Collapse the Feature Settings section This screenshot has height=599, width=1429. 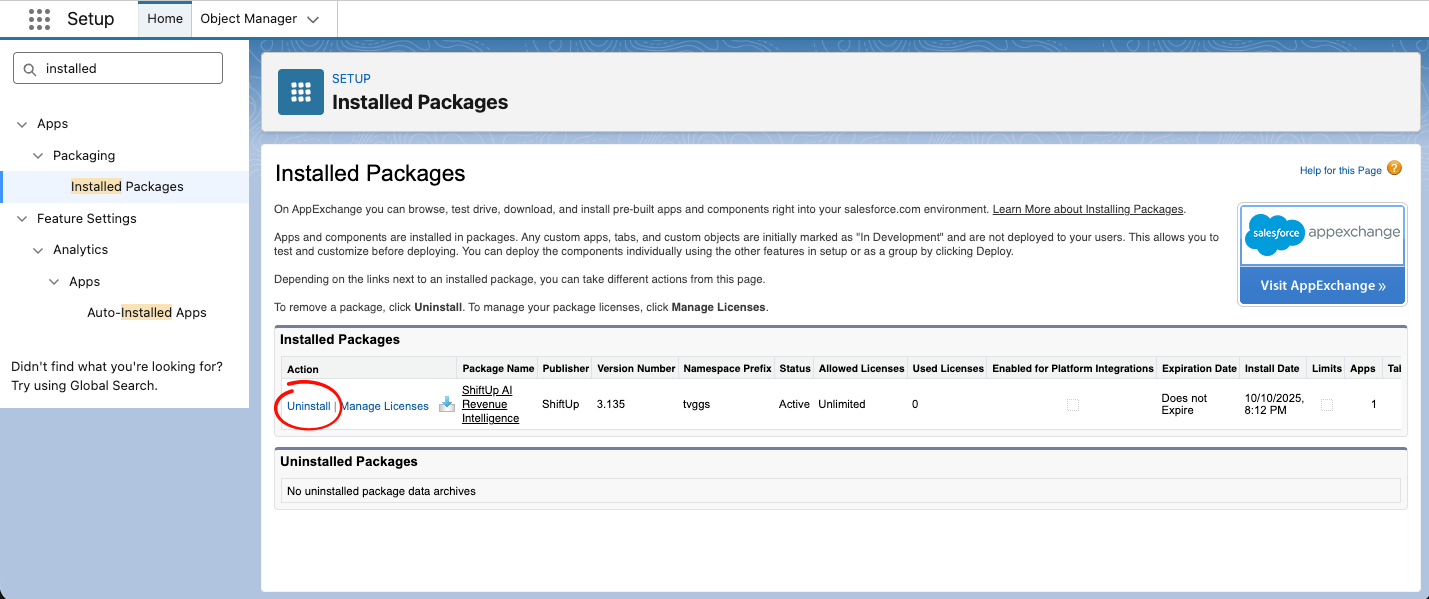22,219
